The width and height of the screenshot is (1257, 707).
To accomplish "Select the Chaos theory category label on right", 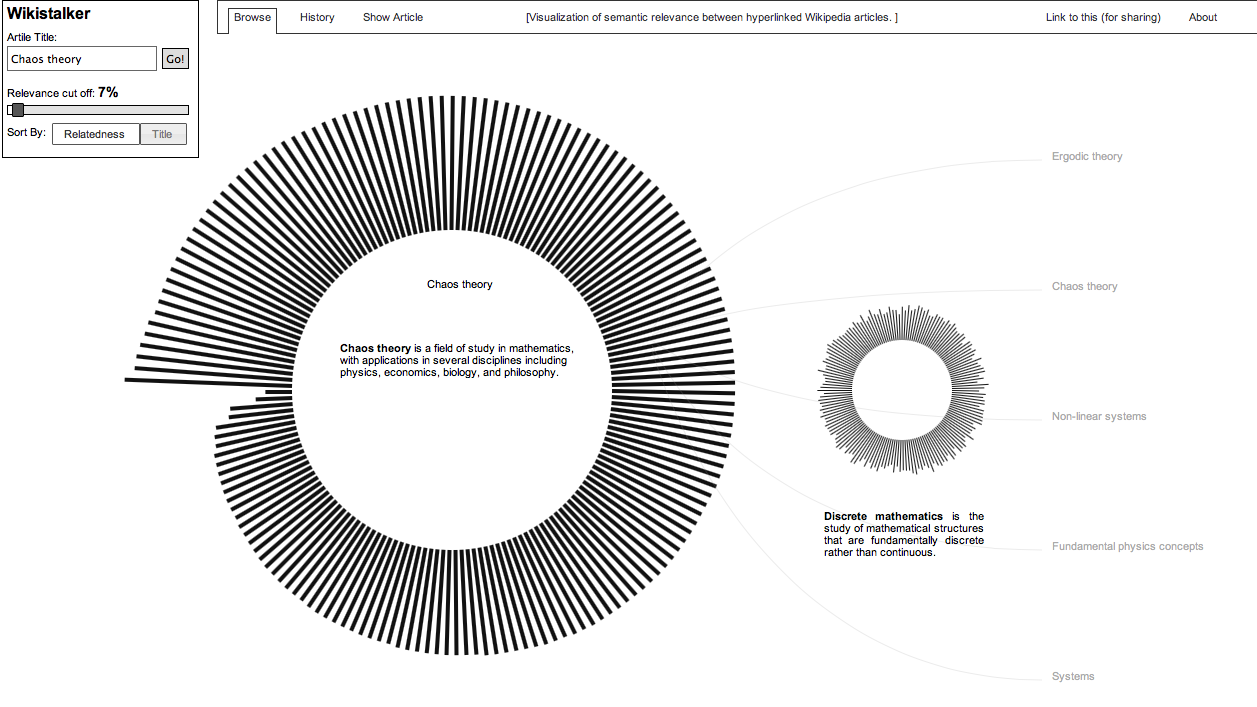I will pyautogui.click(x=1085, y=287).
